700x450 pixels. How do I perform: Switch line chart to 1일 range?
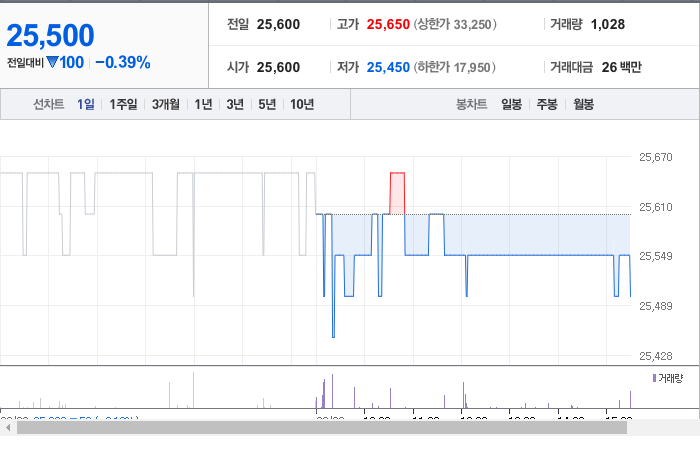coord(86,104)
